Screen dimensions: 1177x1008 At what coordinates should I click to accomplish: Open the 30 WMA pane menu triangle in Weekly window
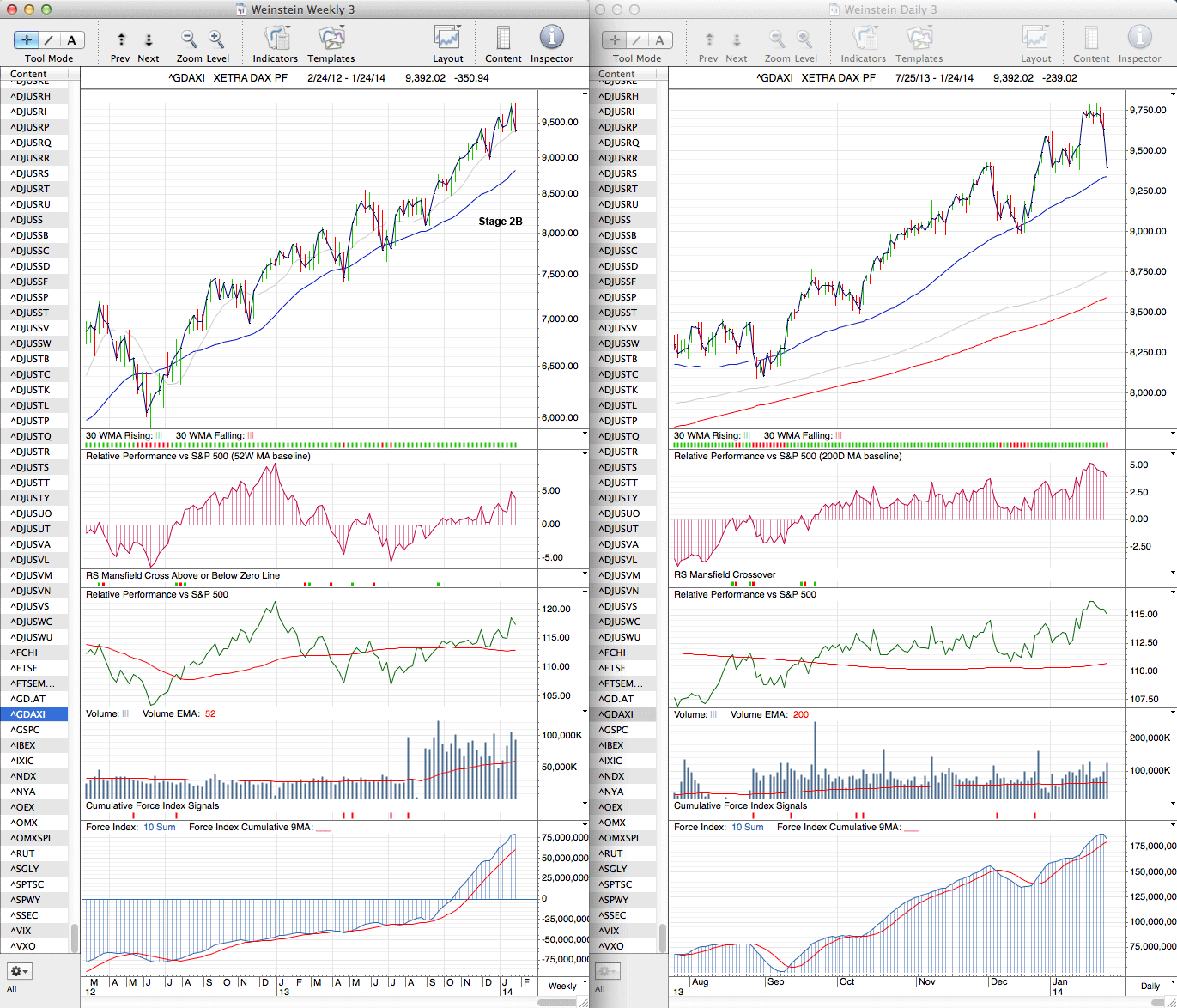point(585,434)
